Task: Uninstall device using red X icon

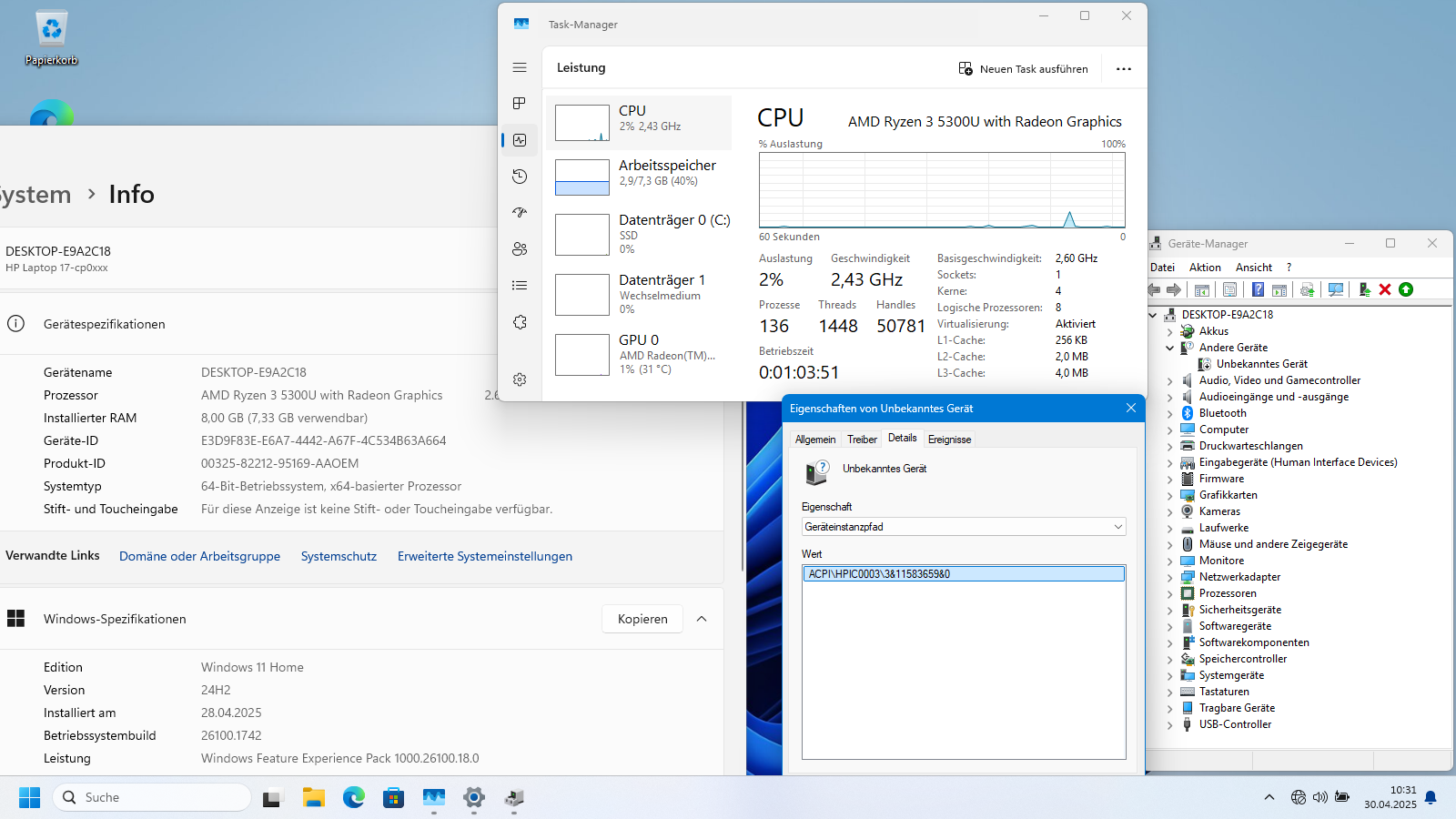Action: (x=1385, y=289)
